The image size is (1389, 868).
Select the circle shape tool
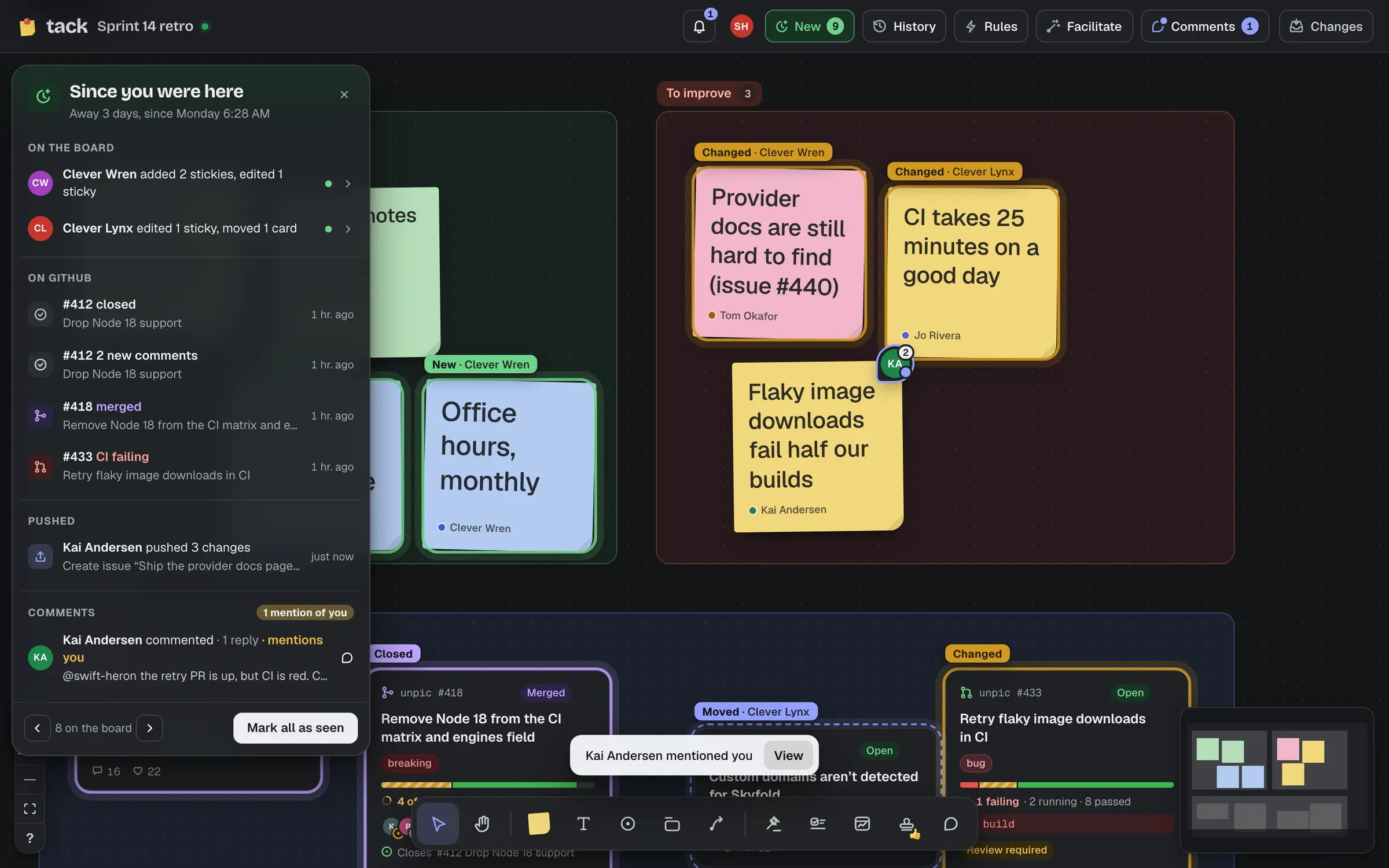[628, 823]
